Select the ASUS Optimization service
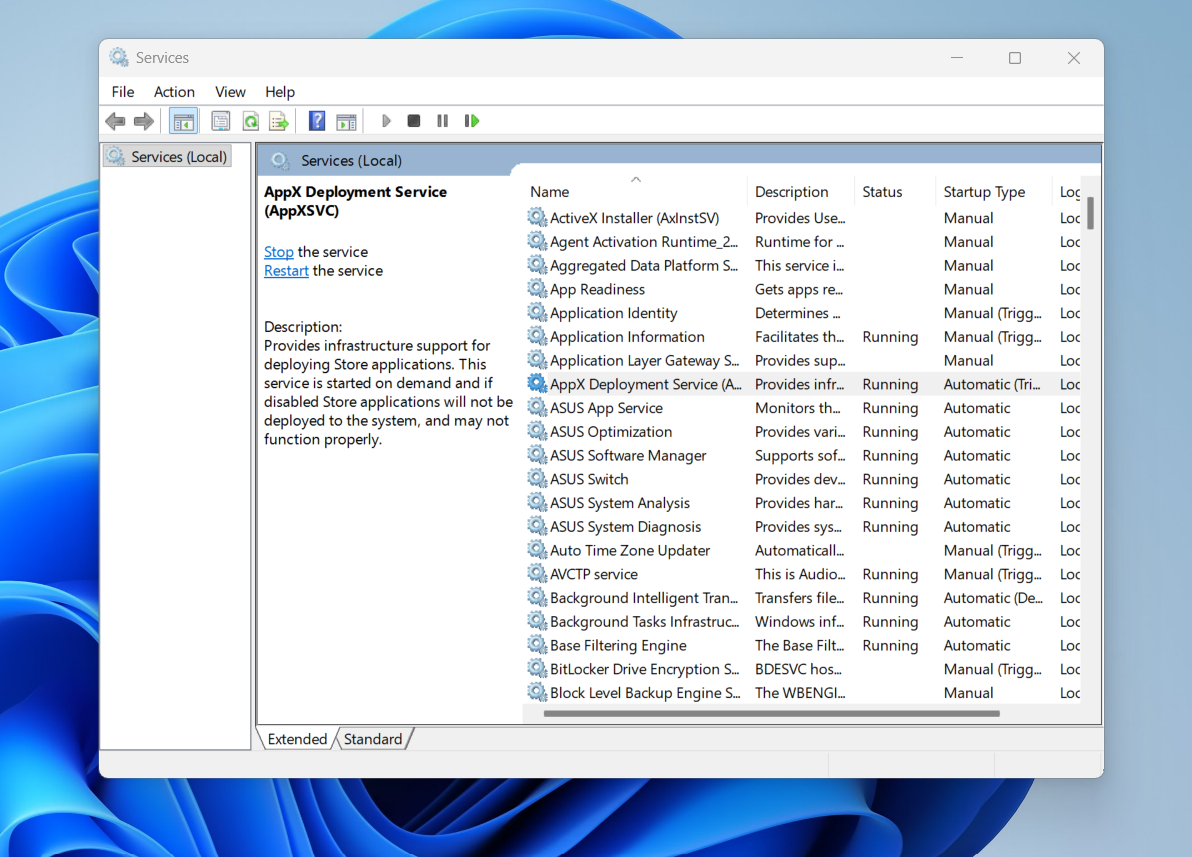Image resolution: width=1192 pixels, height=857 pixels. pyautogui.click(x=802, y=432)
